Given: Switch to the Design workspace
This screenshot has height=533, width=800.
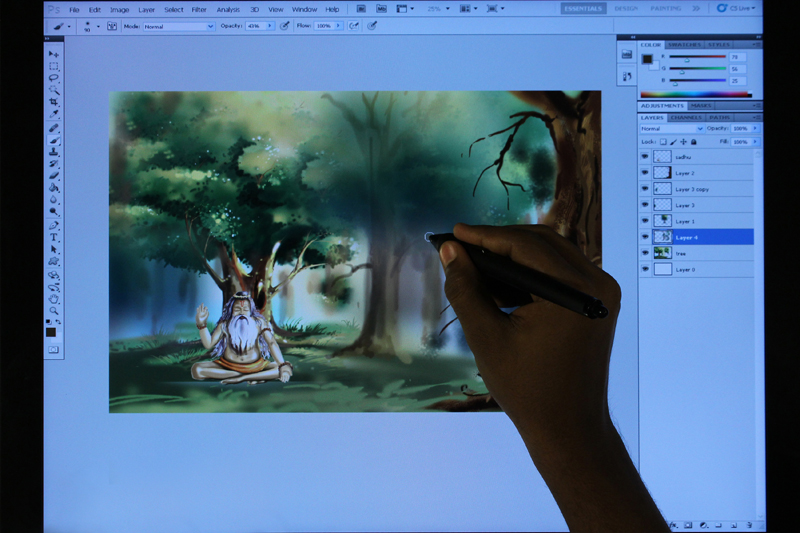Looking at the screenshot, I should (x=626, y=8).
